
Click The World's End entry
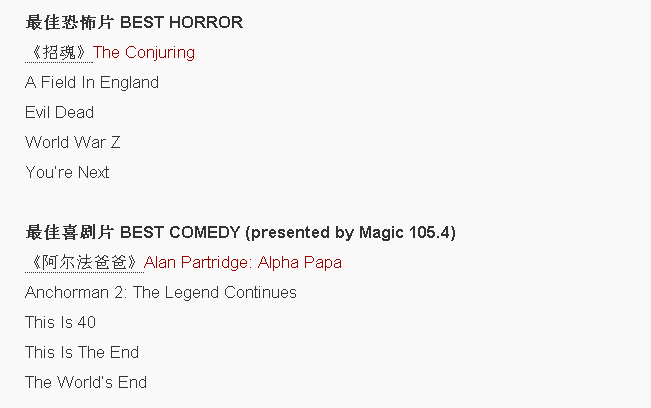(x=86, y=382)
